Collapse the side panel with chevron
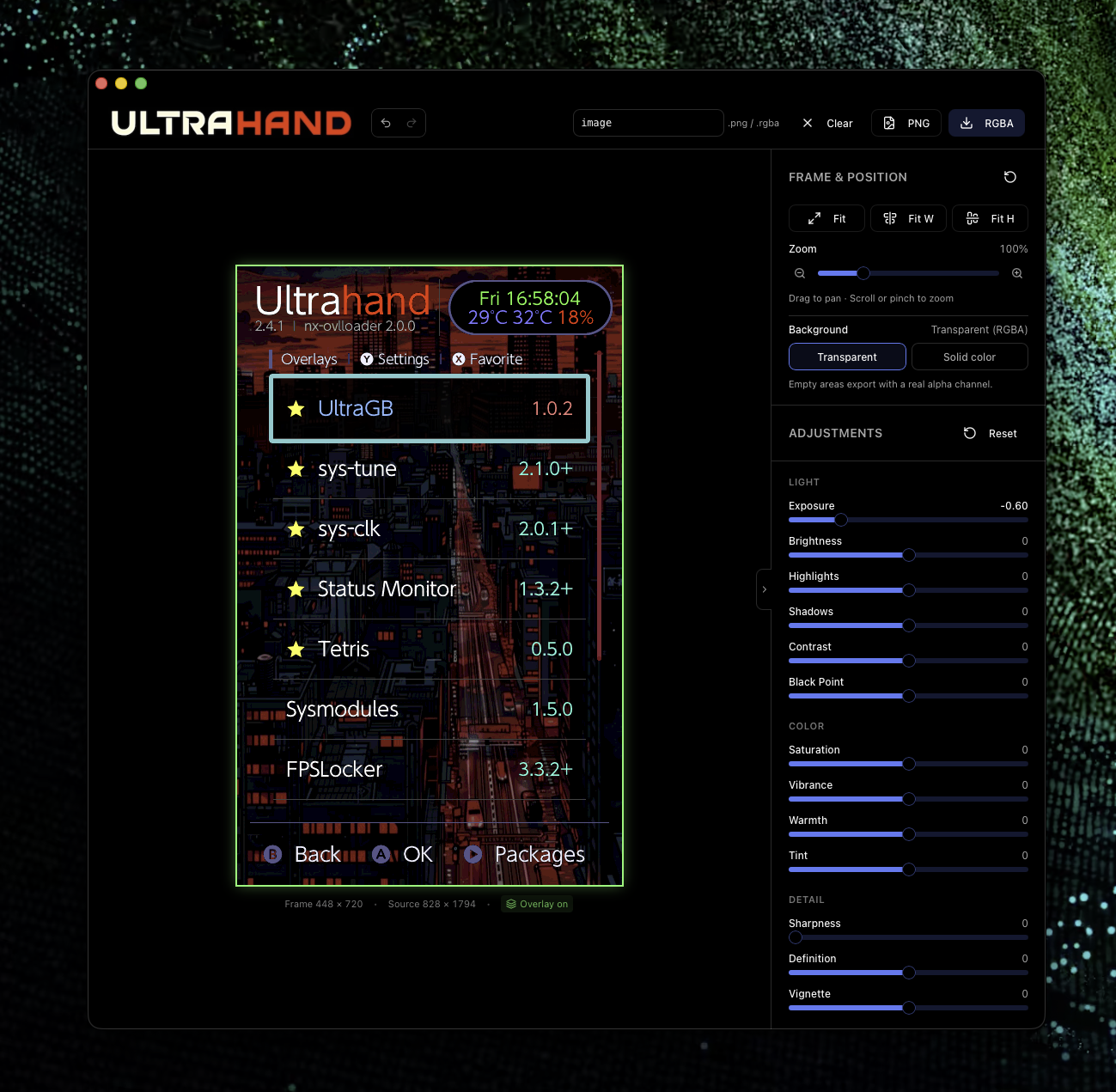This screenshot has height=1092, width=1116. (764, 589)
